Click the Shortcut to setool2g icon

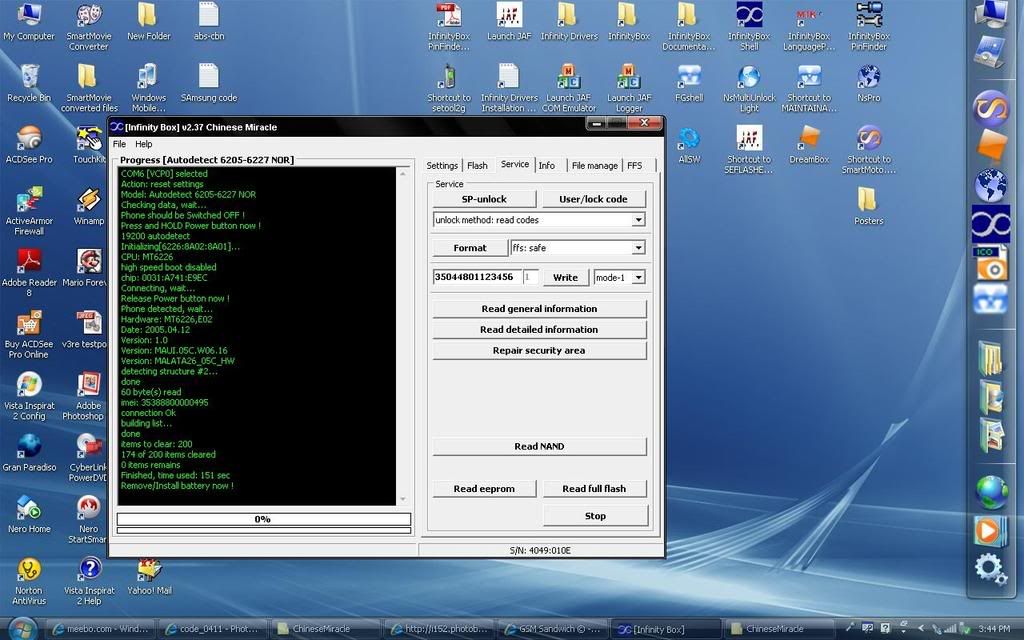pos(449,88)
